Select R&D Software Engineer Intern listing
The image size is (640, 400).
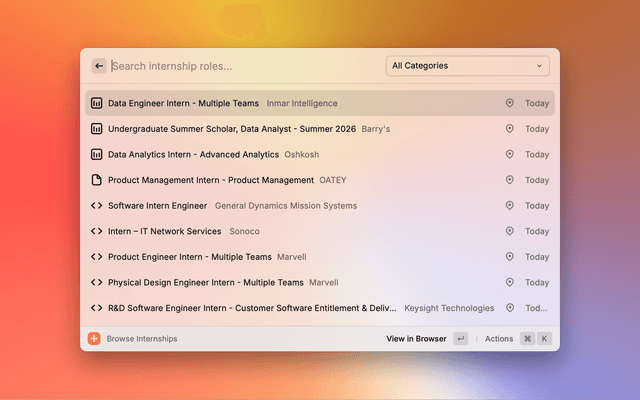(x=252, y=308)
